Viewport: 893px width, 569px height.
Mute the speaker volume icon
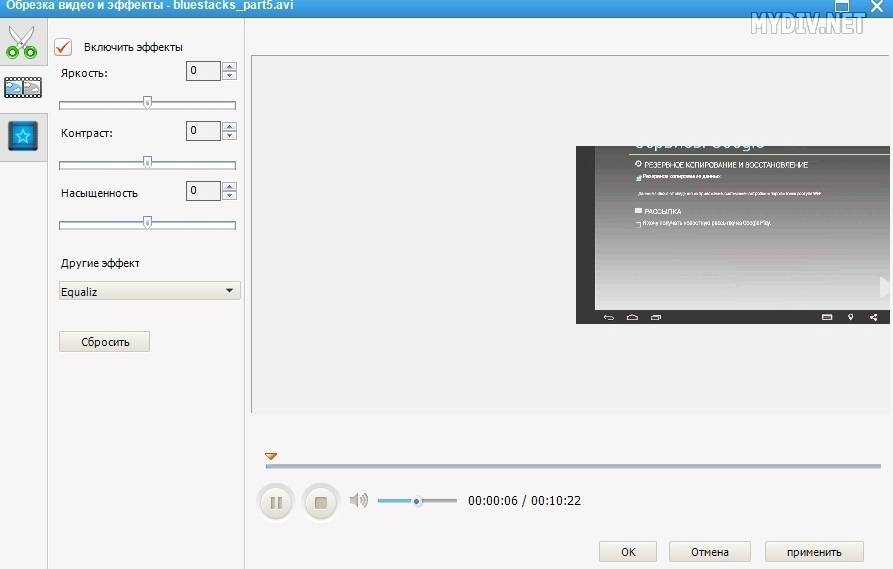point(359,501)
